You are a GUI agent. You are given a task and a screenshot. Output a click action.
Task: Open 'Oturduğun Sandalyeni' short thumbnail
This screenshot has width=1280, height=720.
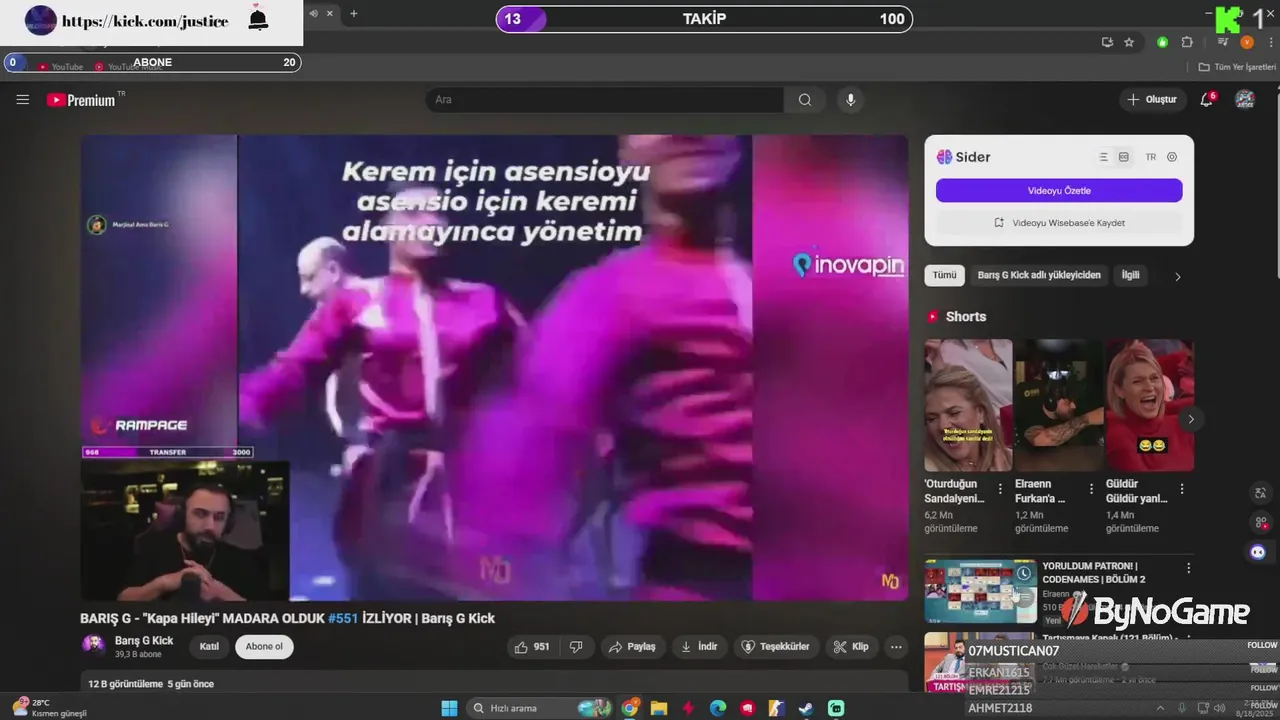(x=968, y=405)
